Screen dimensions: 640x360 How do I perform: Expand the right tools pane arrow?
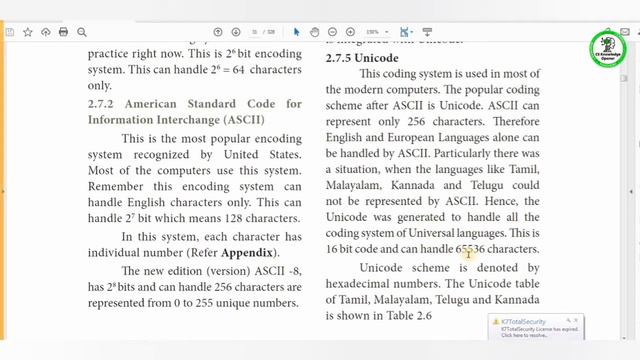[631, 191]
